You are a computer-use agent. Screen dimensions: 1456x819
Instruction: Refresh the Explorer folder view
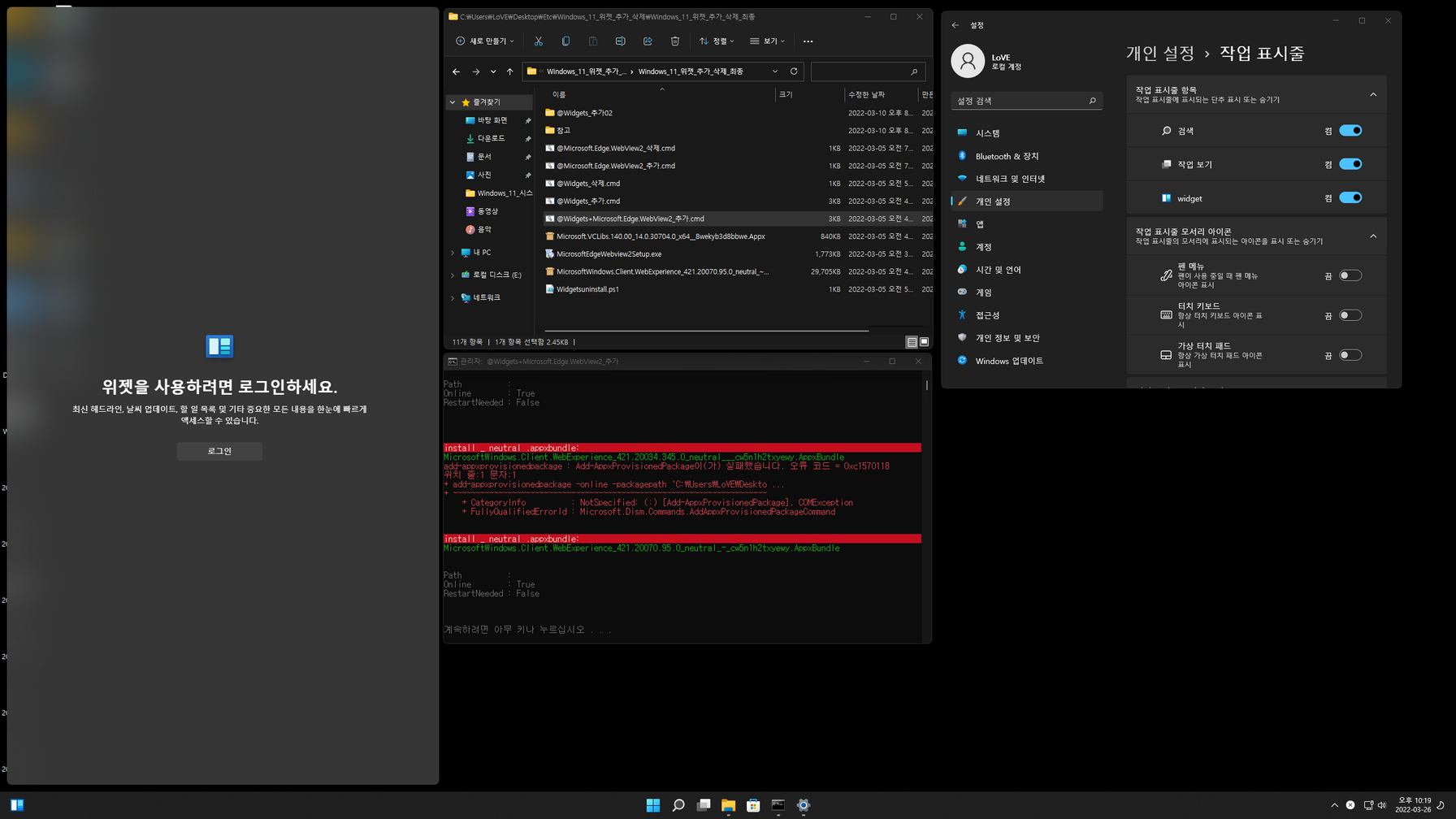(x=794, y=71)
